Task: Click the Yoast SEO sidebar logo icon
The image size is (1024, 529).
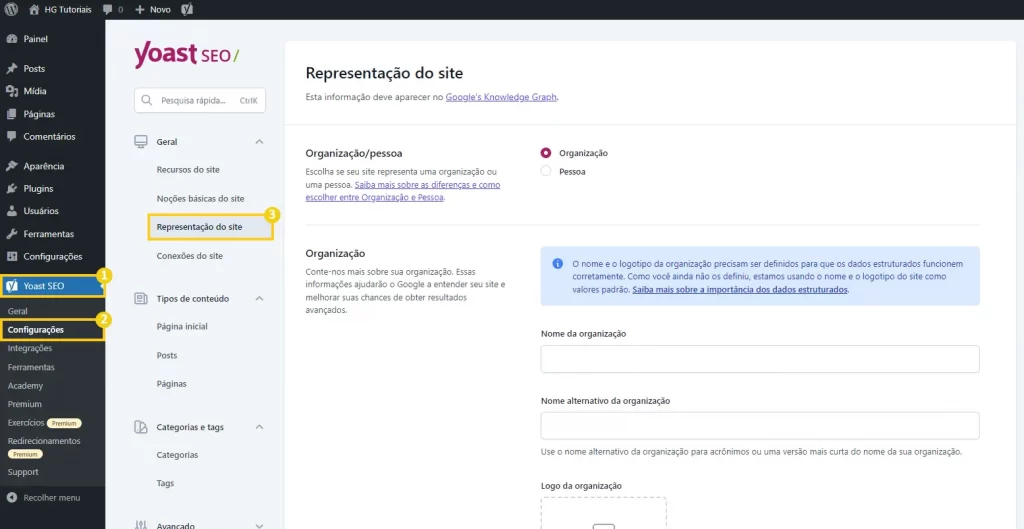Action: (x=11, y=286)
